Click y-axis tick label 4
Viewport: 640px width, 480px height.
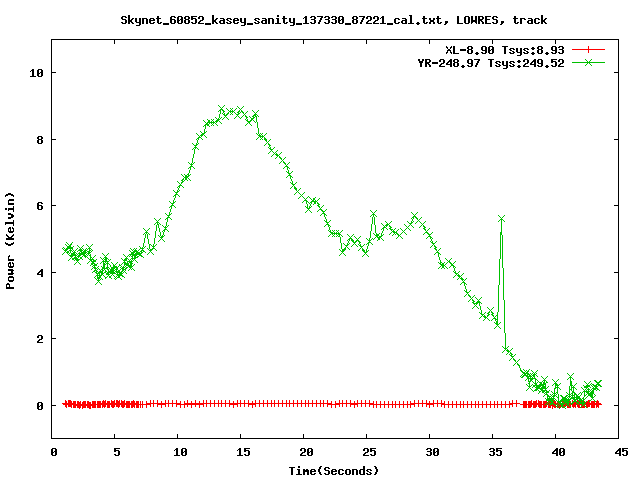click(40, 273)
